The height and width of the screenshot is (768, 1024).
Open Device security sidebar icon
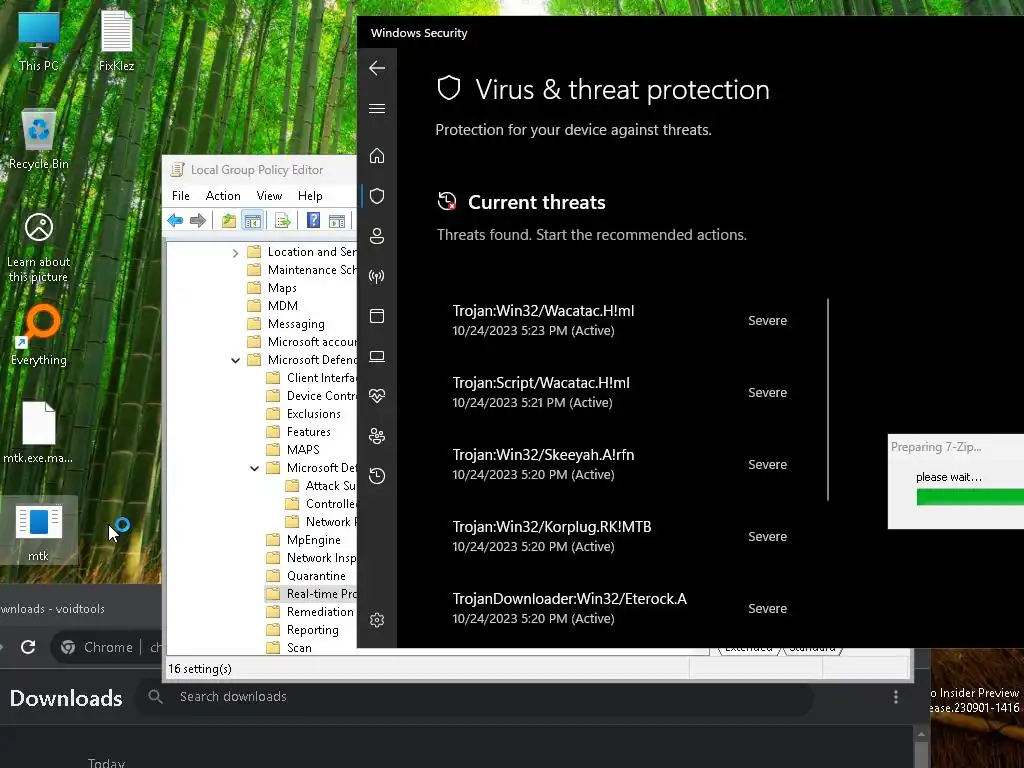click(377, 356)
